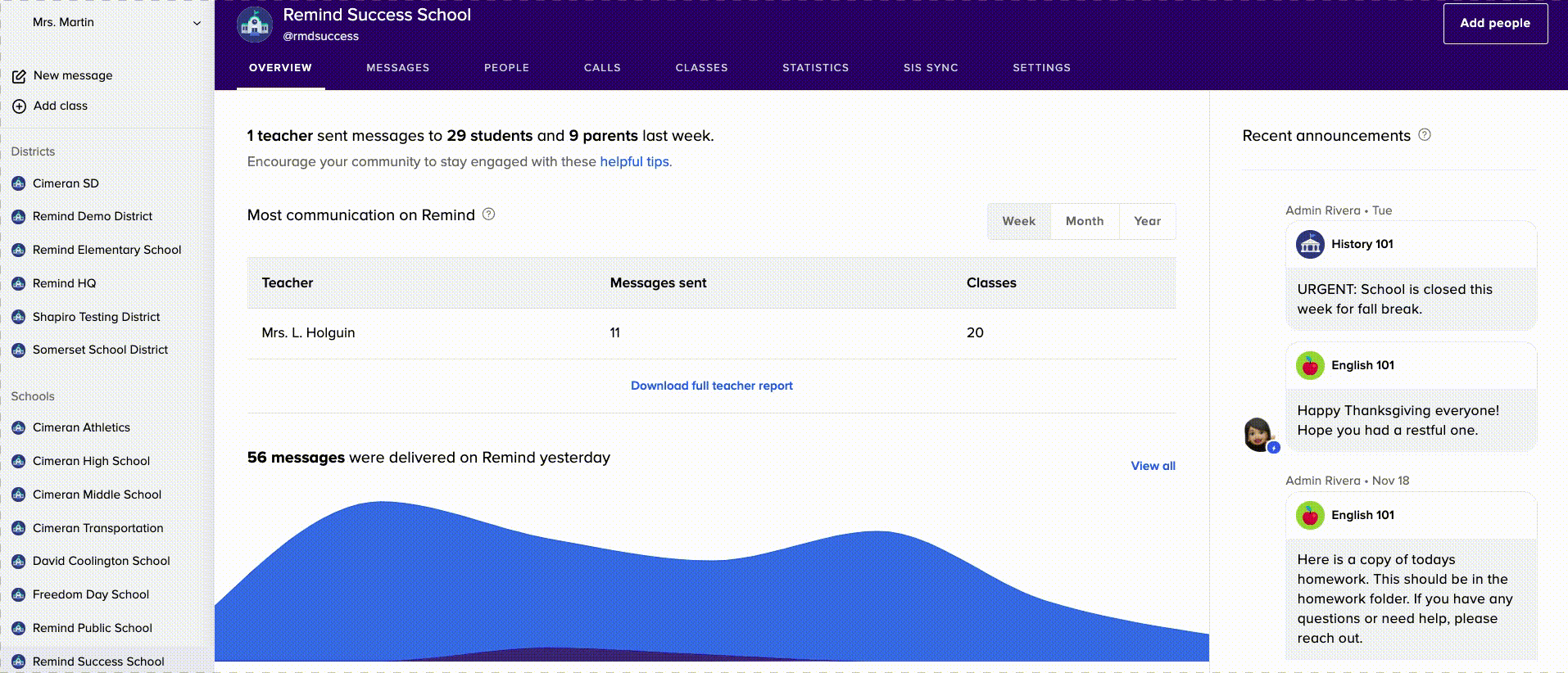Click the Add people button
The height and width of the screenshot is (673, 1568).
[1495, 23]
